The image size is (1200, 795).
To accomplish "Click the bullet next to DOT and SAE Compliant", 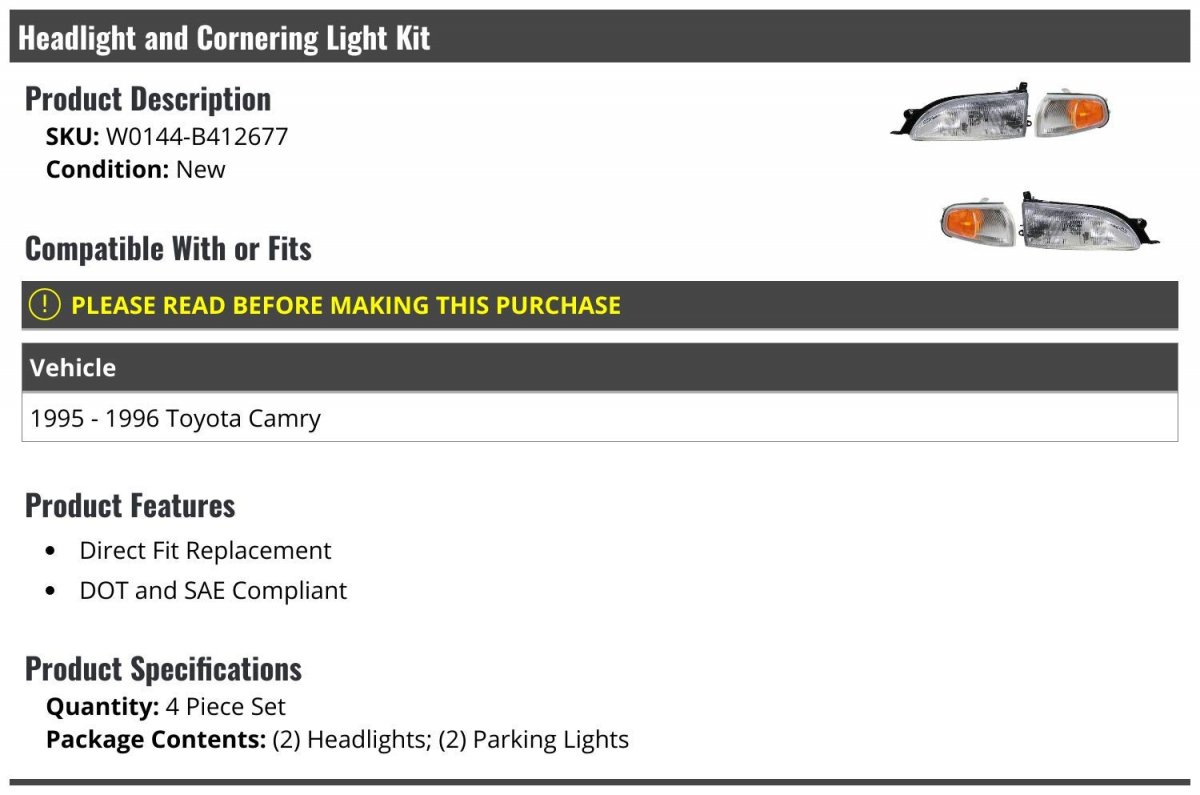I will point(52,591).
